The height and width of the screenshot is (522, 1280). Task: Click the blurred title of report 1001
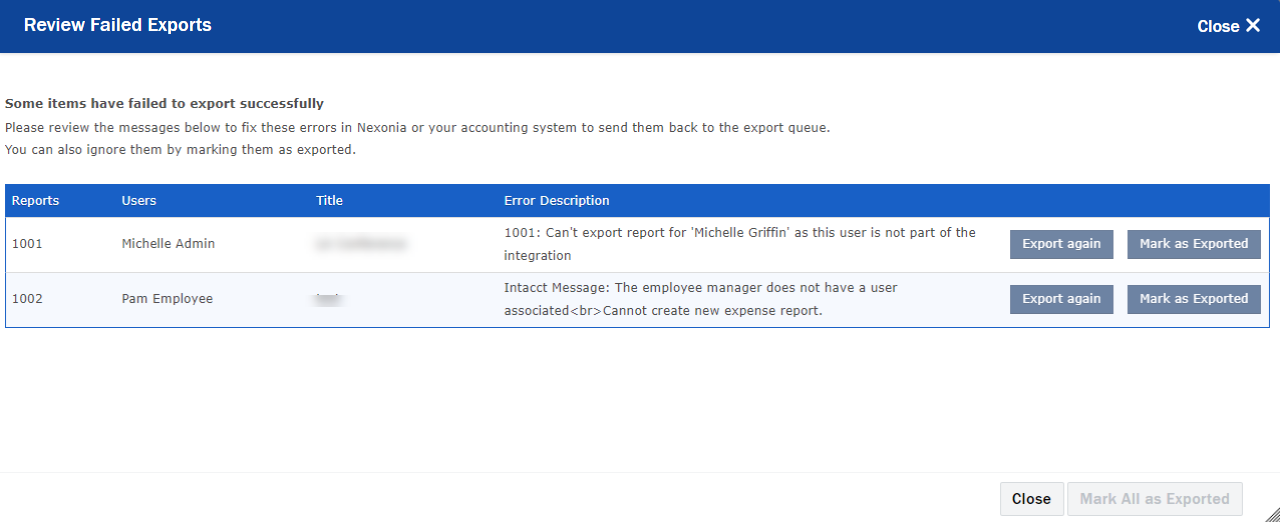361,244
